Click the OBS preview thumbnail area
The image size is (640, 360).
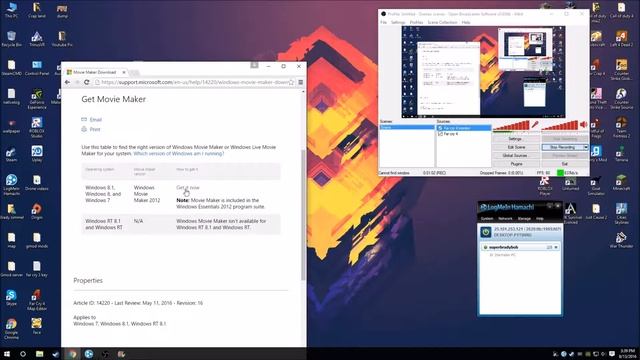[x=483, y=72]
